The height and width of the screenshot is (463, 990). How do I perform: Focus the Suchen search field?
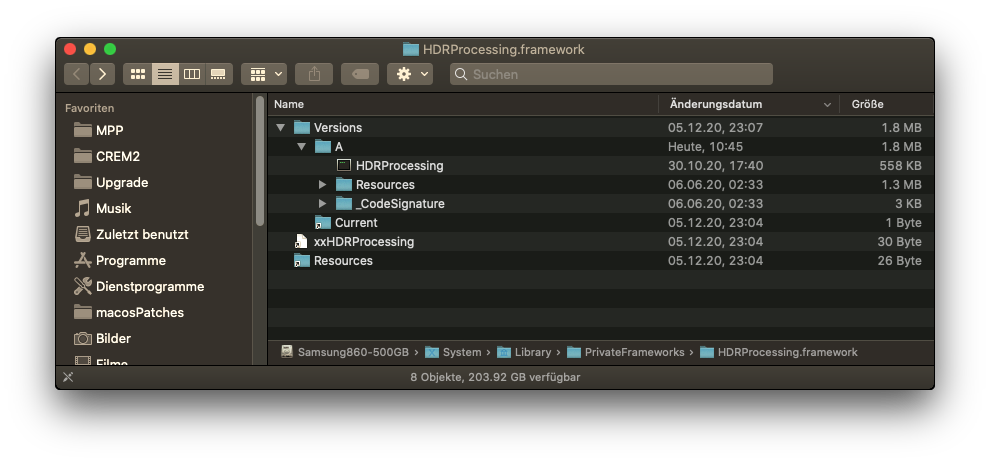pyautogui.click(x=610, y=74)
